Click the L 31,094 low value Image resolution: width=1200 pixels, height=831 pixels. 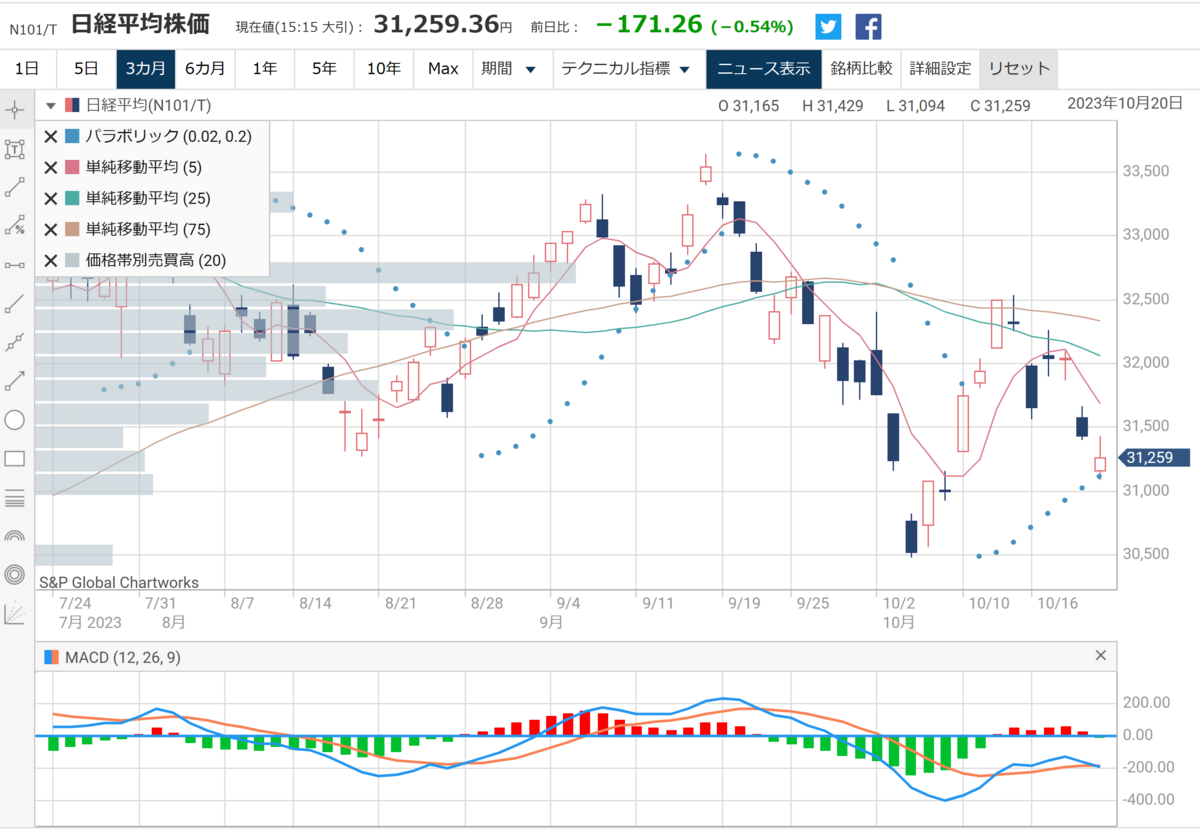click(x=916, y=105)
